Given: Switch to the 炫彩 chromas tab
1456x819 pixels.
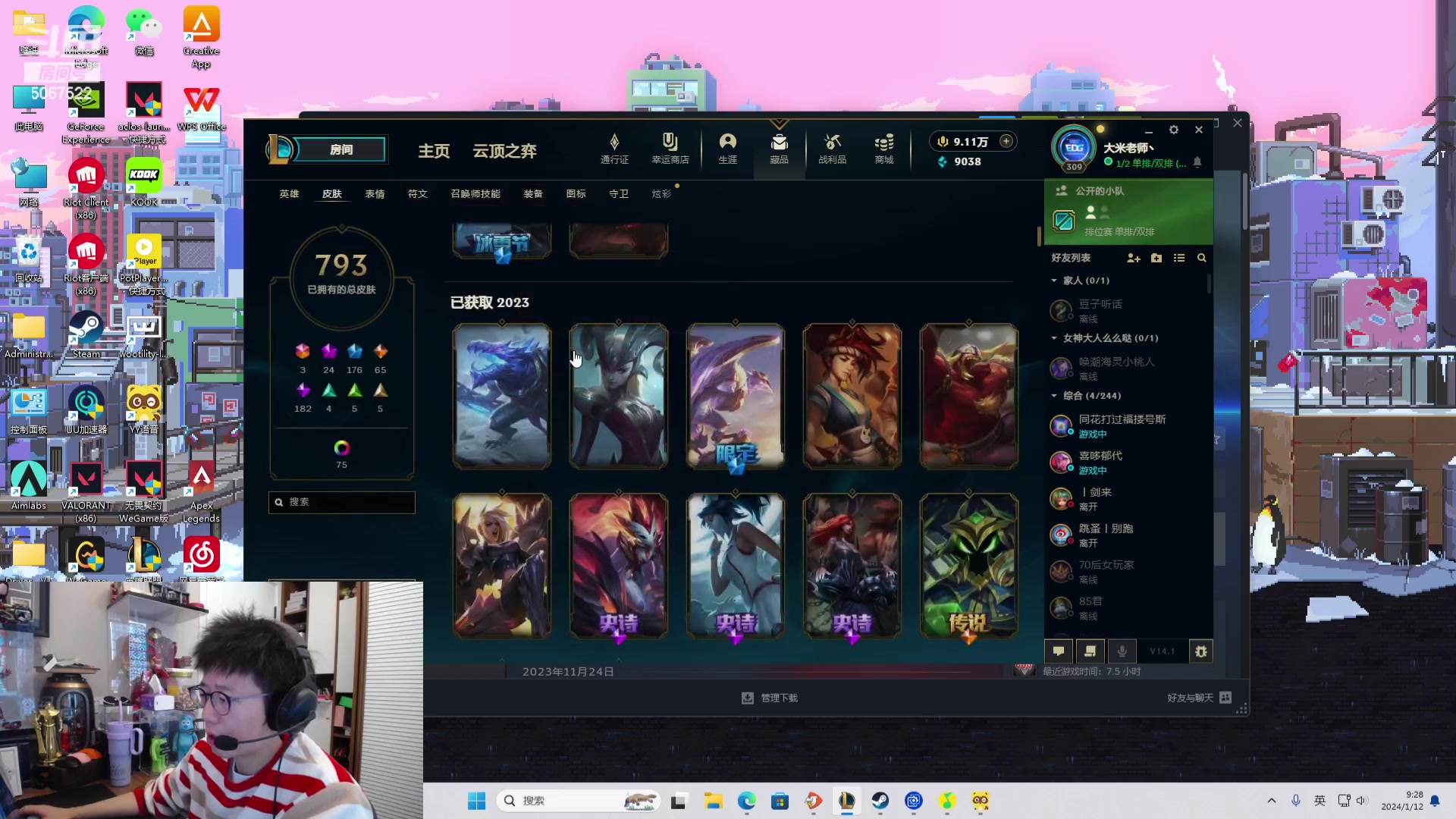Looking at the screenshot, I should (661, 194).
